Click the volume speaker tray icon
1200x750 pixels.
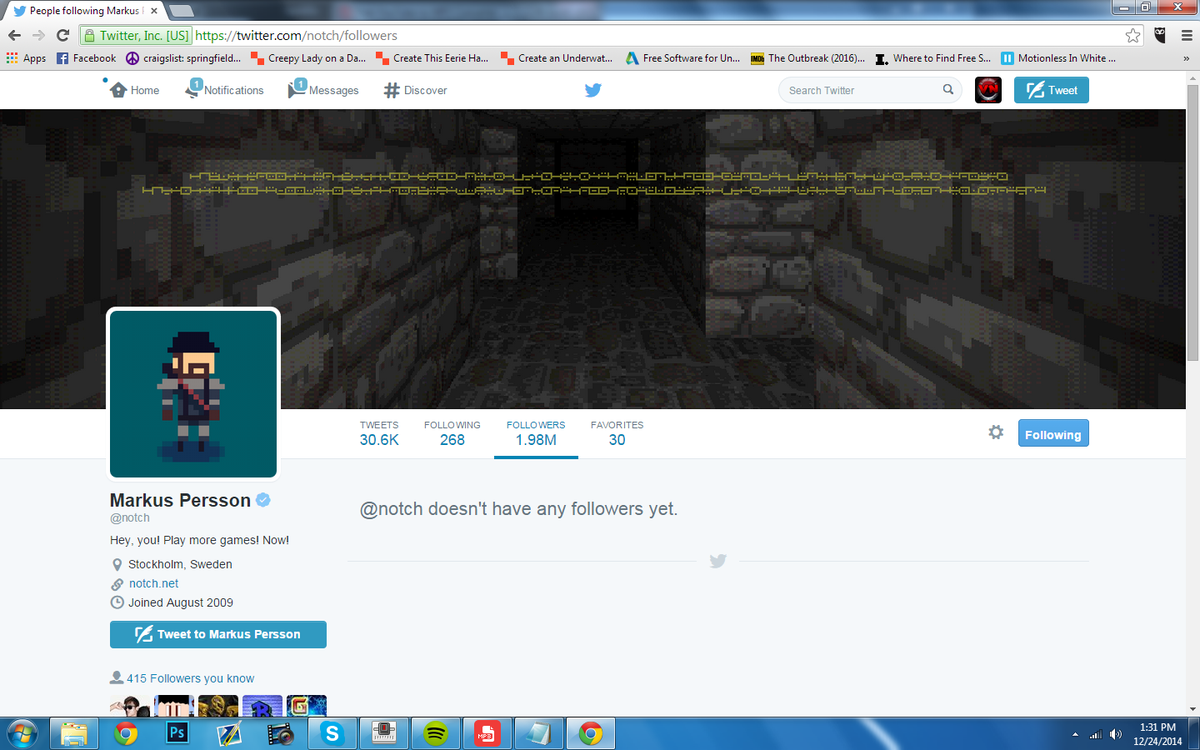pos(1115,734)
